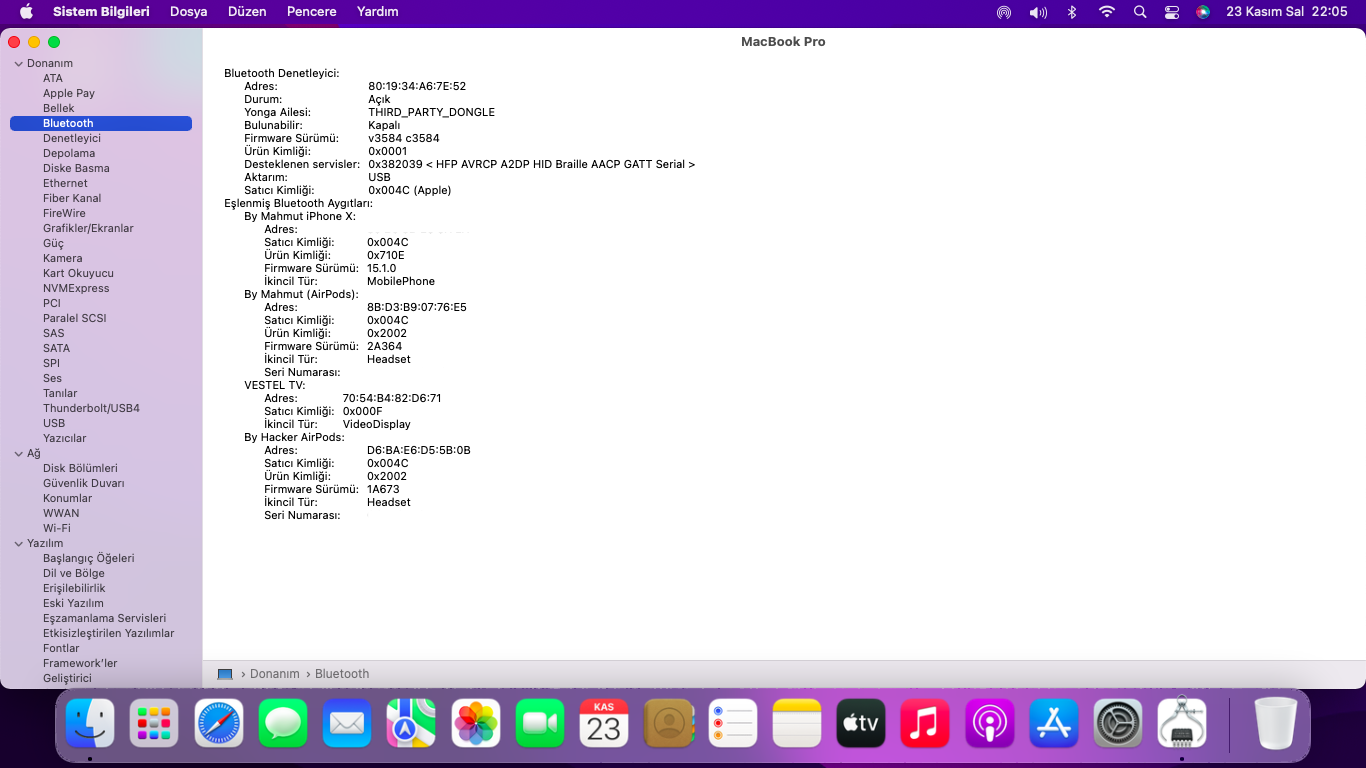Open Spotlight search magnifier icon
Image resolution: width=1366 pixels, height=768 pixels.
click(x=1140, y=12)
